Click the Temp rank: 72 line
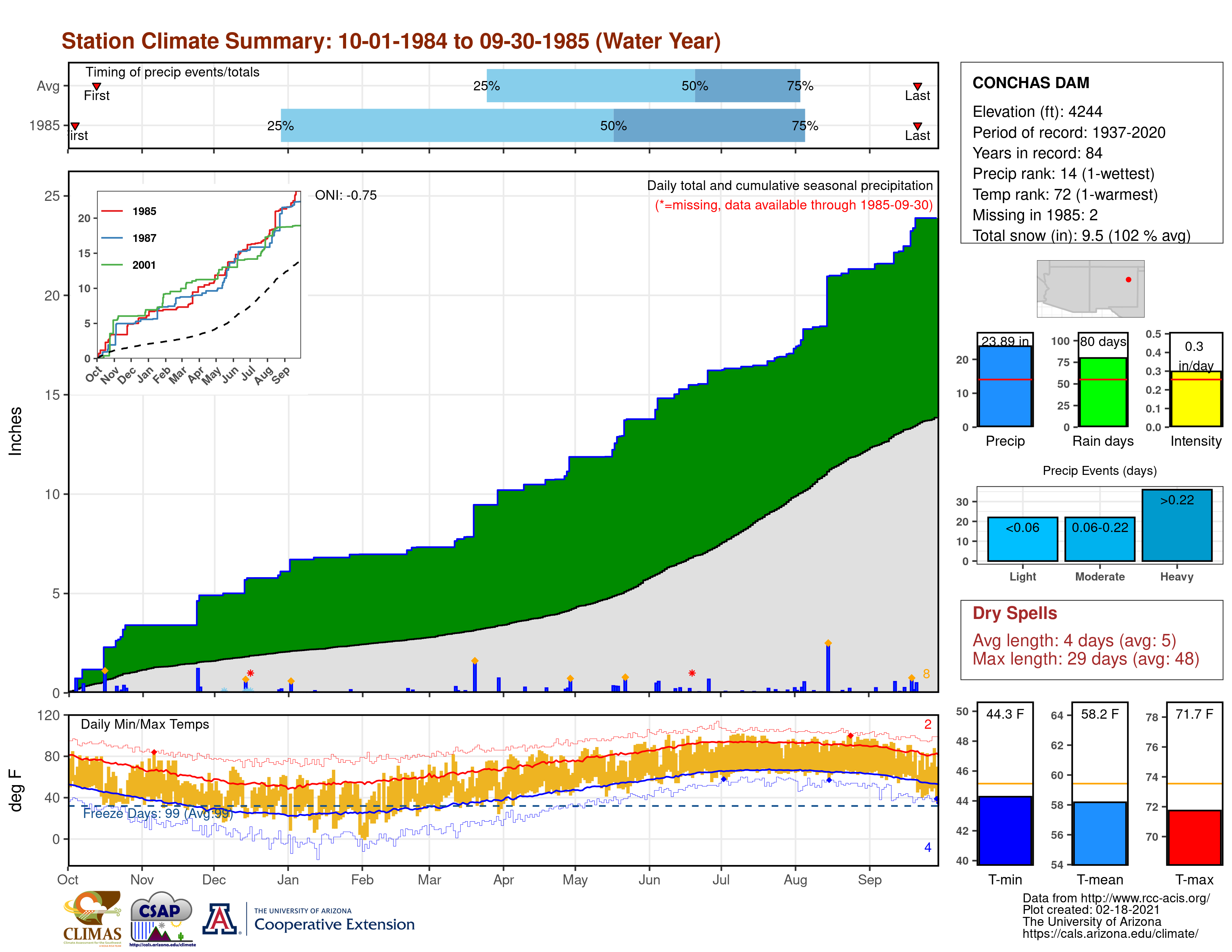Screen dimensions: 1232x952 coord(1065,195)
